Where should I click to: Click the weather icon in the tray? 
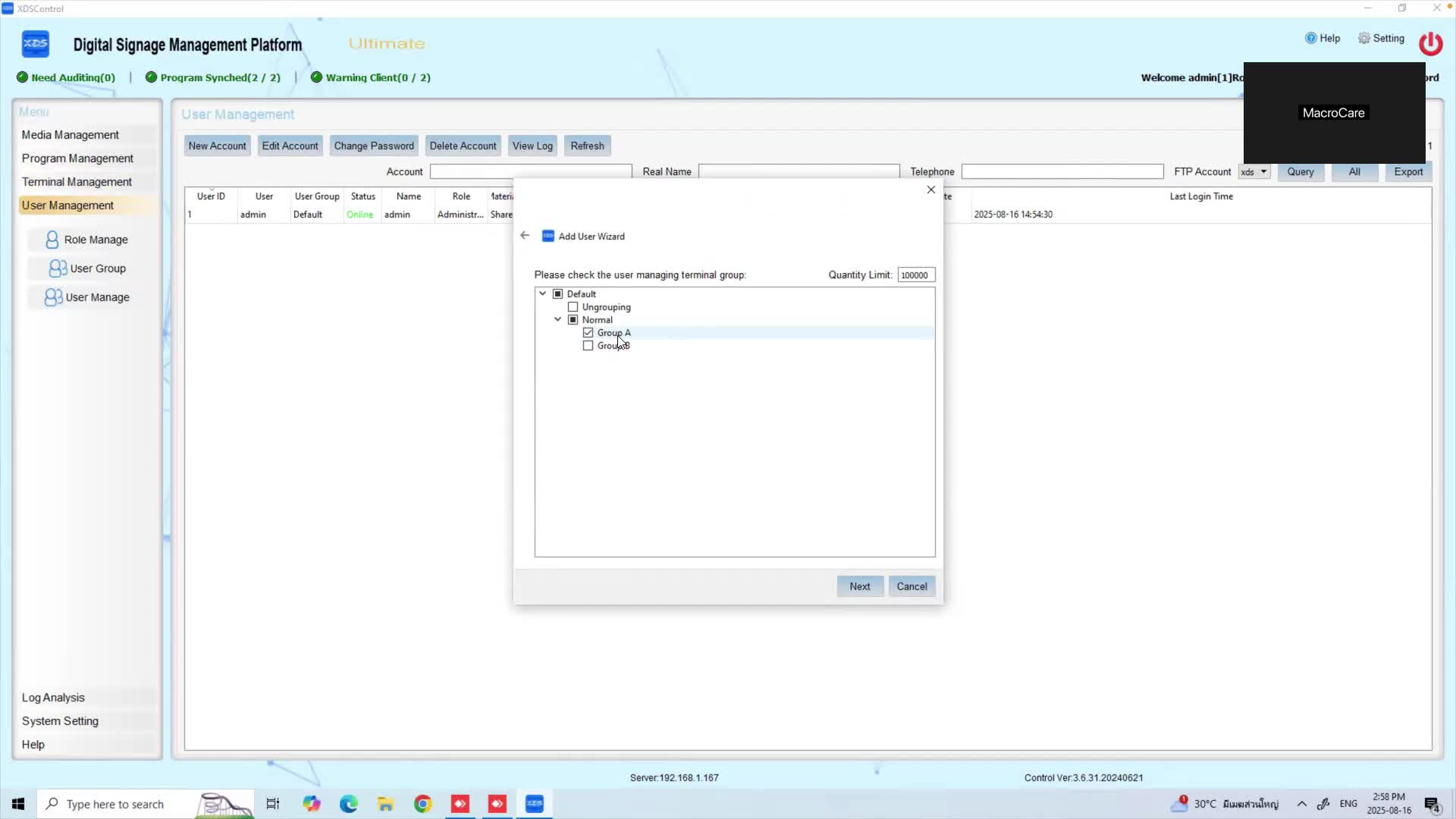point(1179,803)
